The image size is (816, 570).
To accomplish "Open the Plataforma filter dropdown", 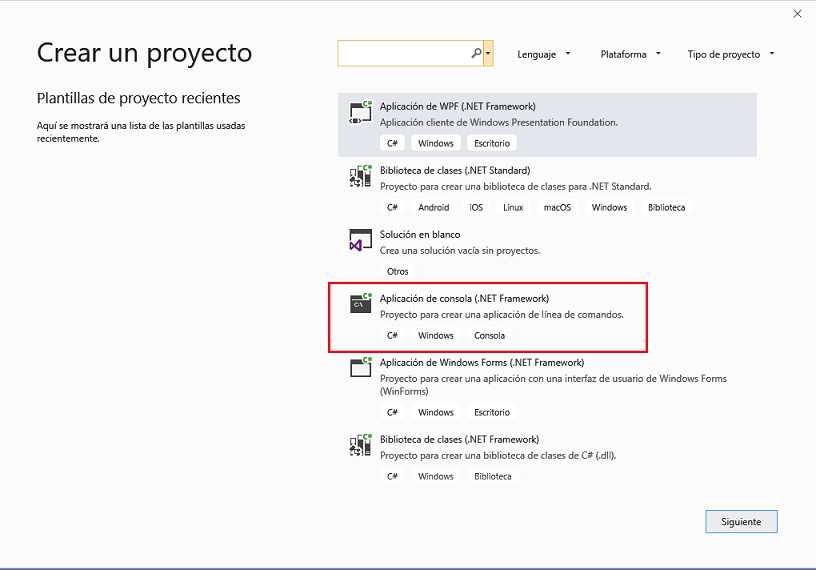I will pos(630,54).
